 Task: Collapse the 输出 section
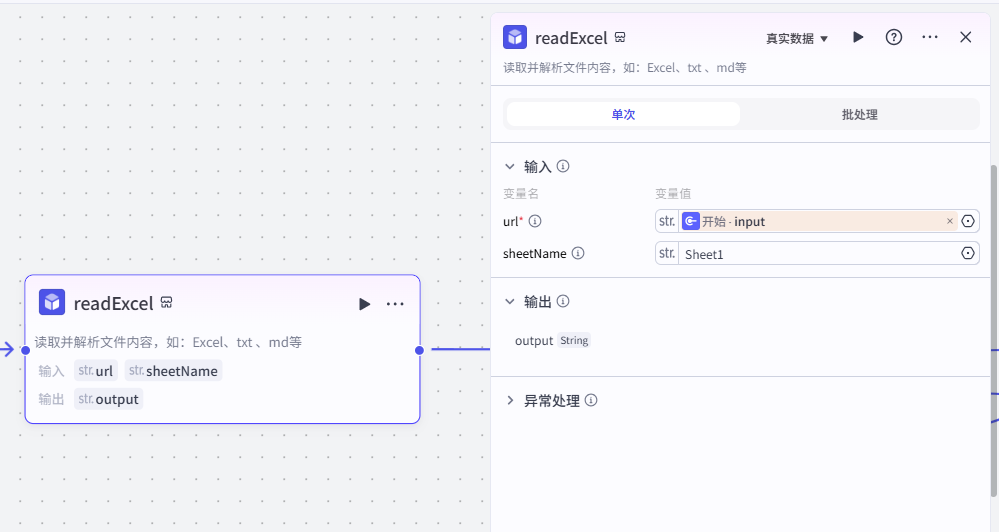510,301
